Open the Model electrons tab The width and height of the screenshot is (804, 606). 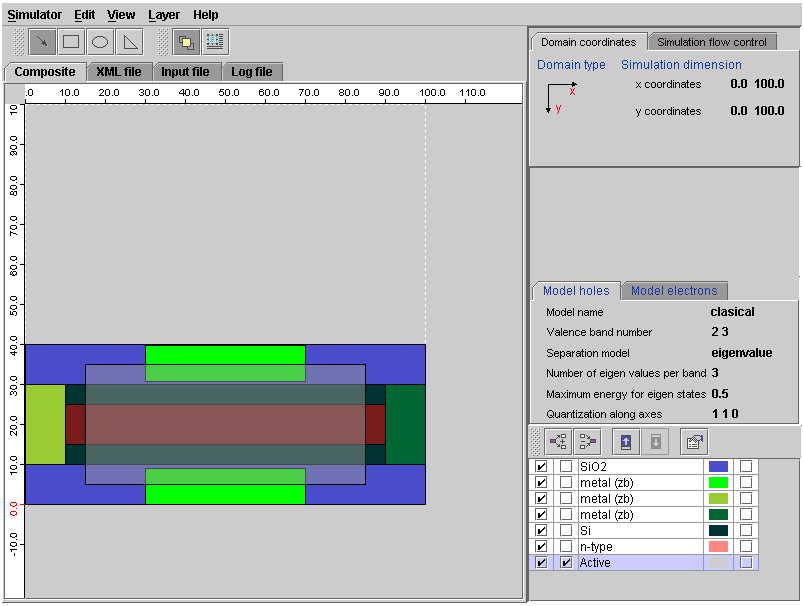(x=674, y=291)
